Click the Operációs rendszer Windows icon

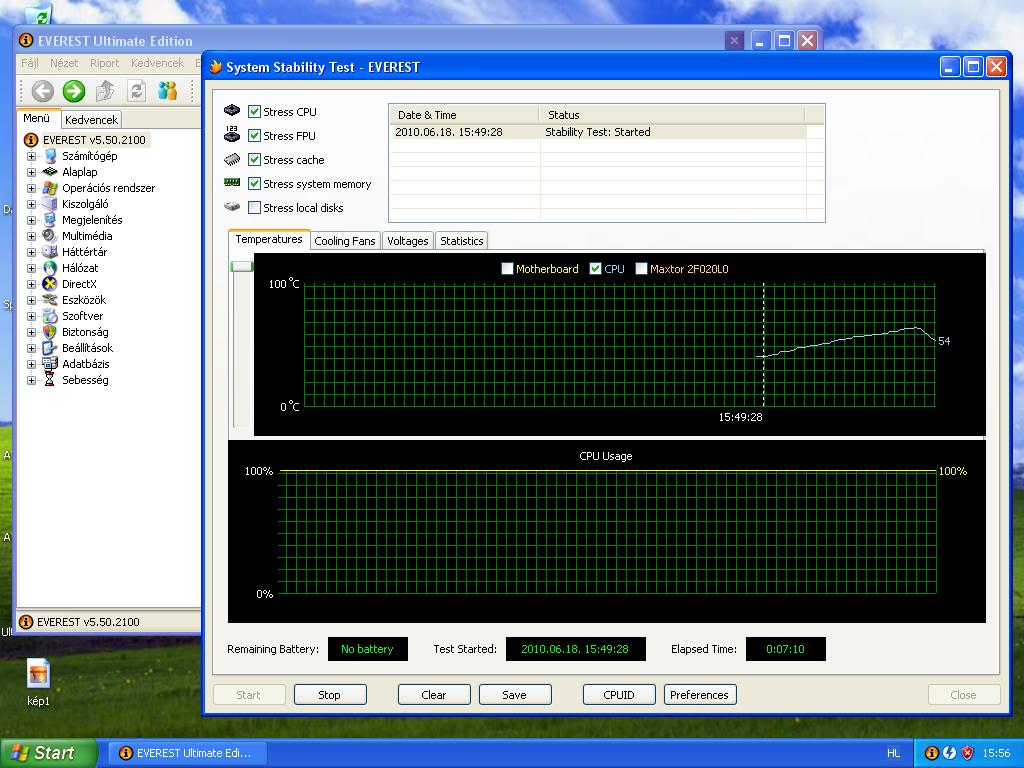pos(50,188)
